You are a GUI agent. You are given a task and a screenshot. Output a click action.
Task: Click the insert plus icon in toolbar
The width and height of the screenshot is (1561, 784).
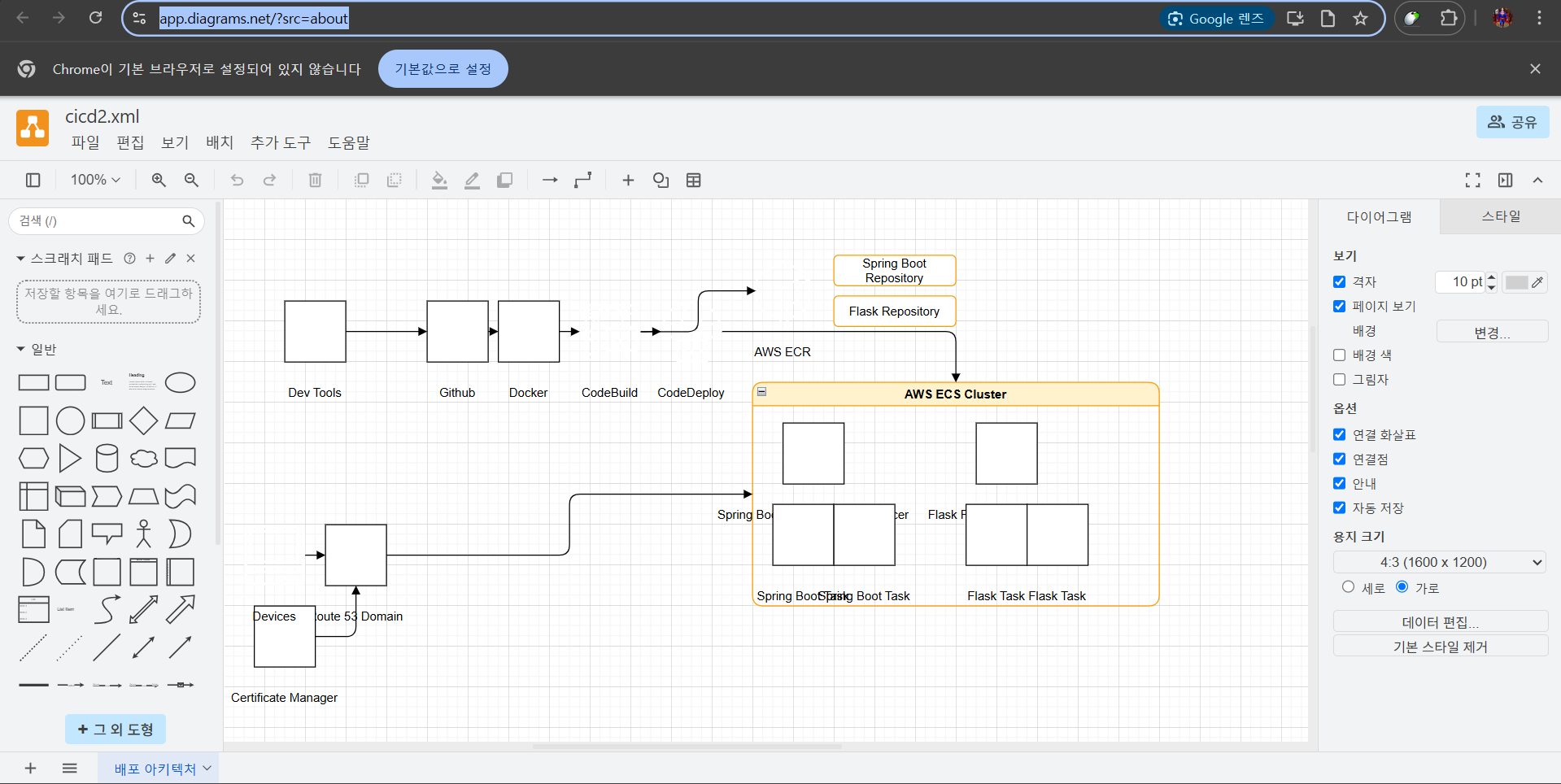(x=628, y=180)
